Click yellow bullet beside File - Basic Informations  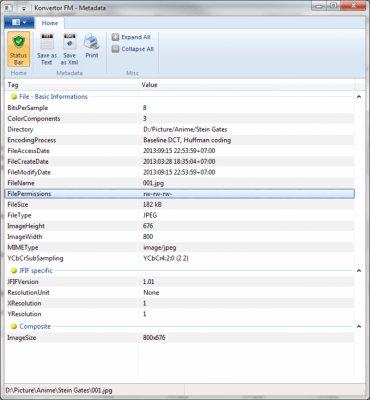tap(14, 97)
